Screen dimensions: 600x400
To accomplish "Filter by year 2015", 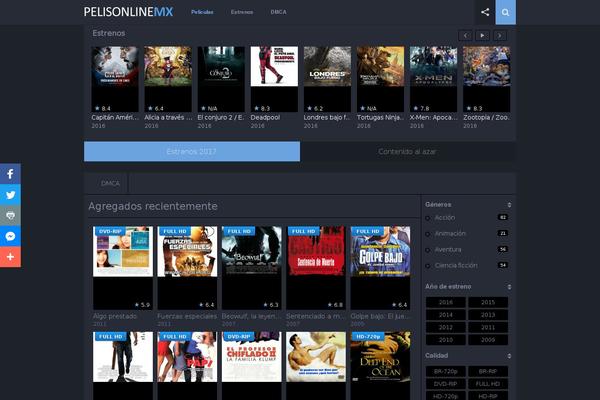I will [x=488, y=302].
